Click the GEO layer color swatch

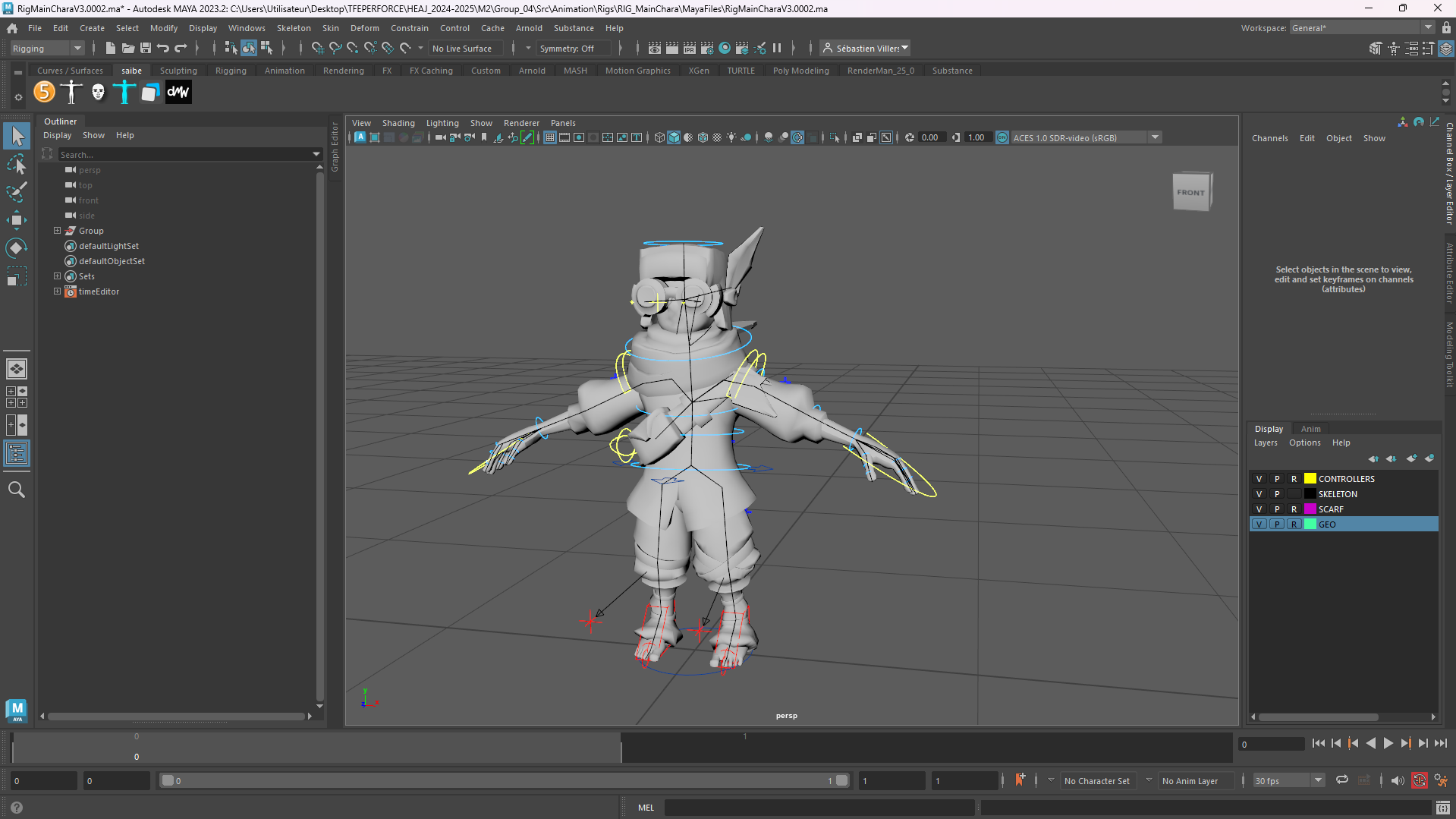pyautogui.click(x=1310, y=524)
